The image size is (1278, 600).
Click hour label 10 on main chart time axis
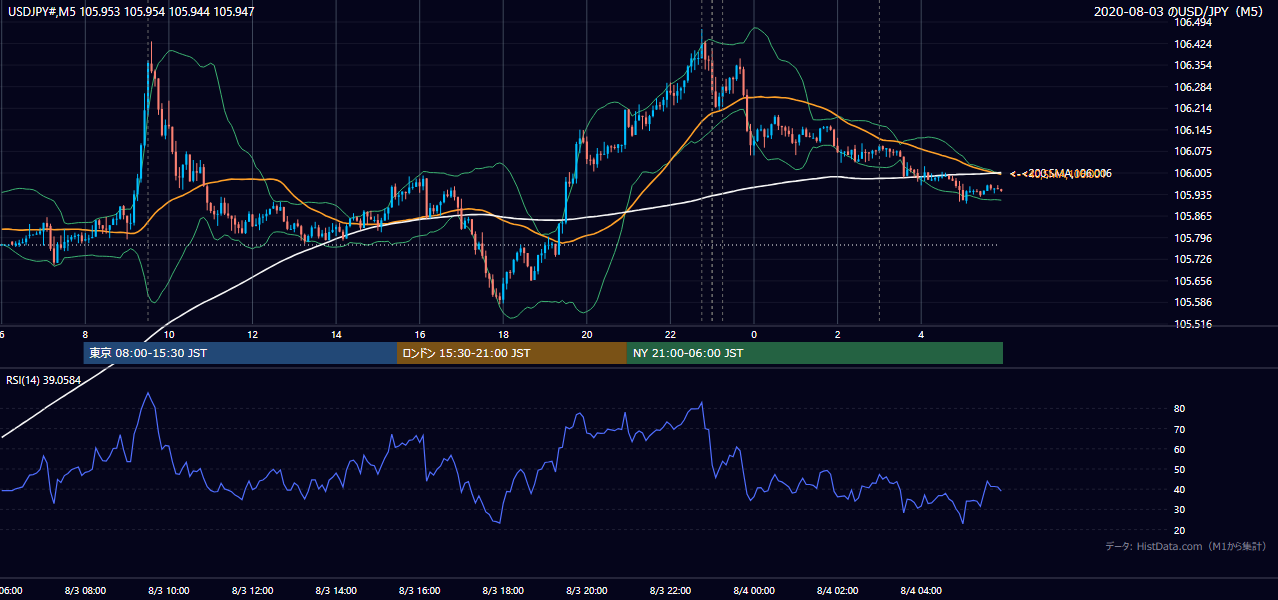point(169,335)
